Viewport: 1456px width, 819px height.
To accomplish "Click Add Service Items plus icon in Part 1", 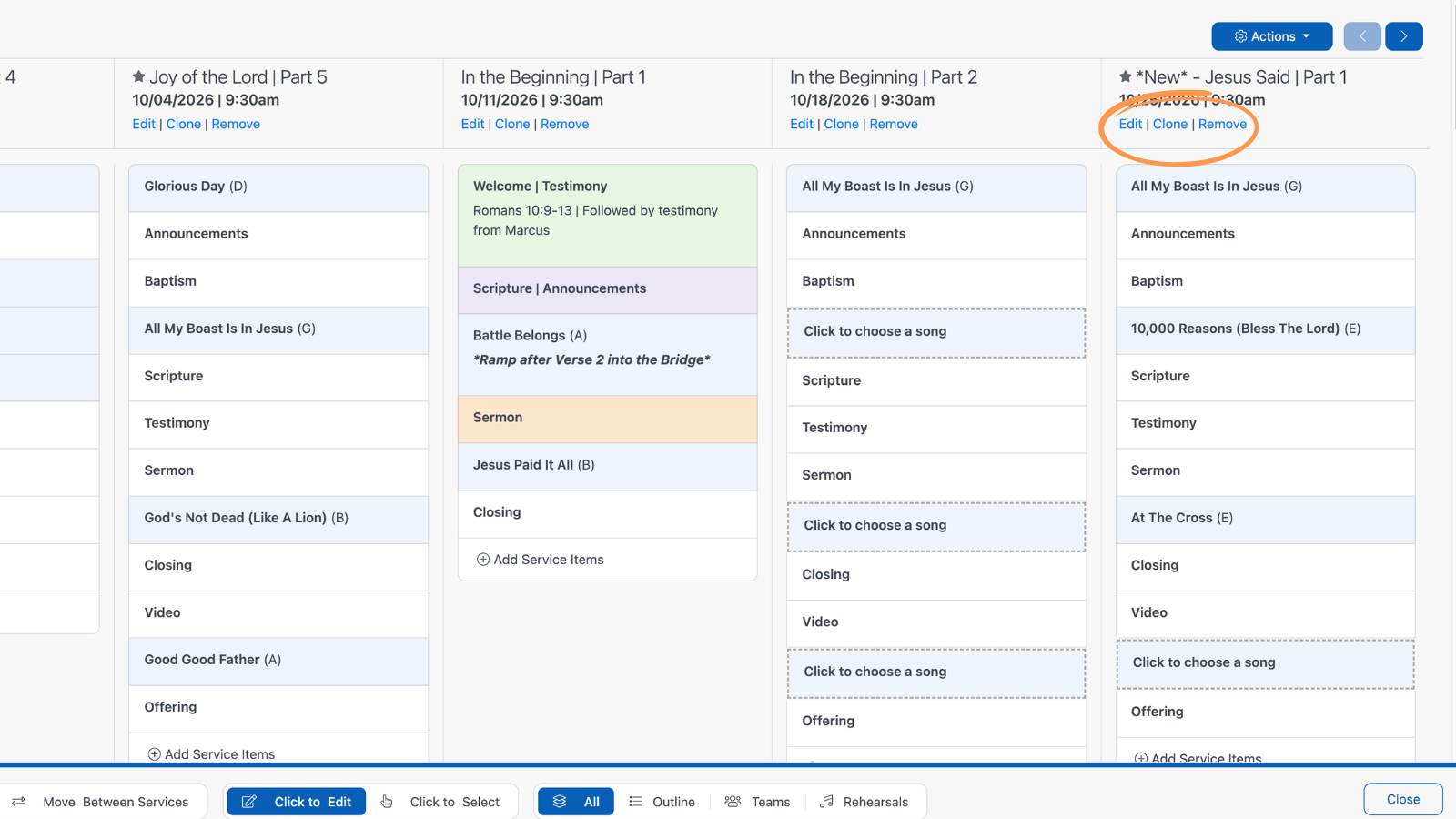I will pos(483,560).
